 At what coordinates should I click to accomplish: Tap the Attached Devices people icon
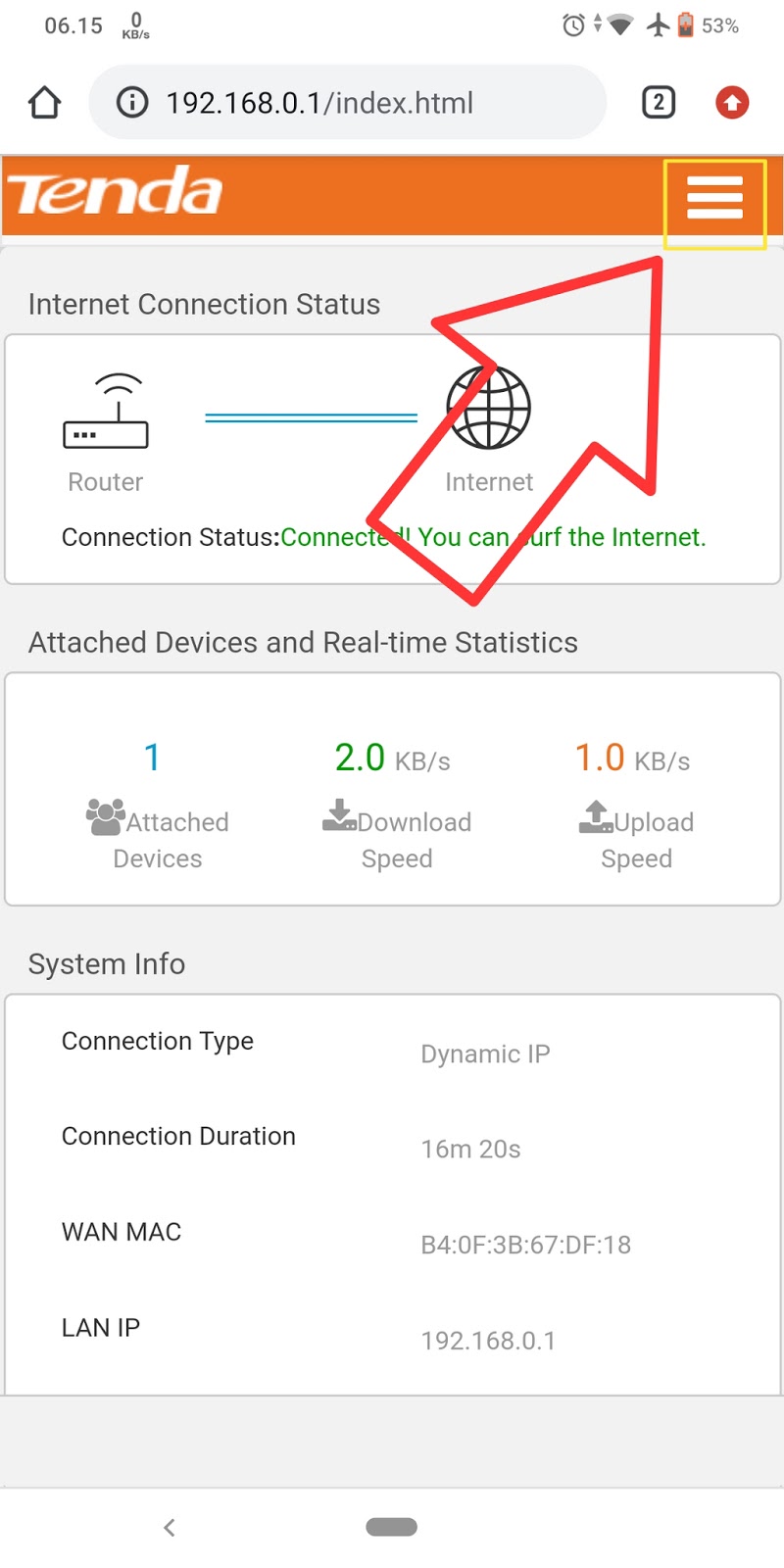(x=105, y=817)
